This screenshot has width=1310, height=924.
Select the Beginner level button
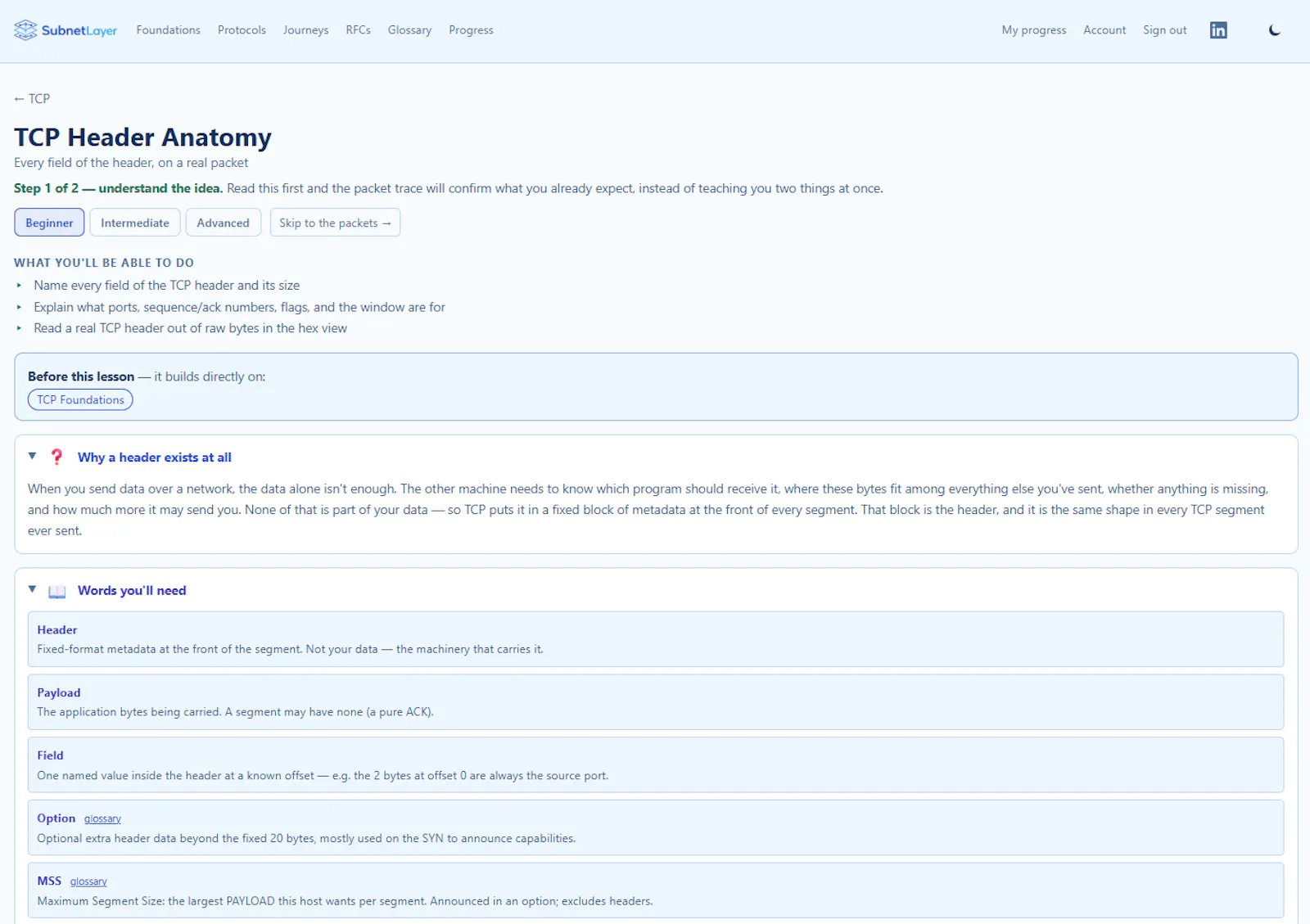(x=49, y=223)
